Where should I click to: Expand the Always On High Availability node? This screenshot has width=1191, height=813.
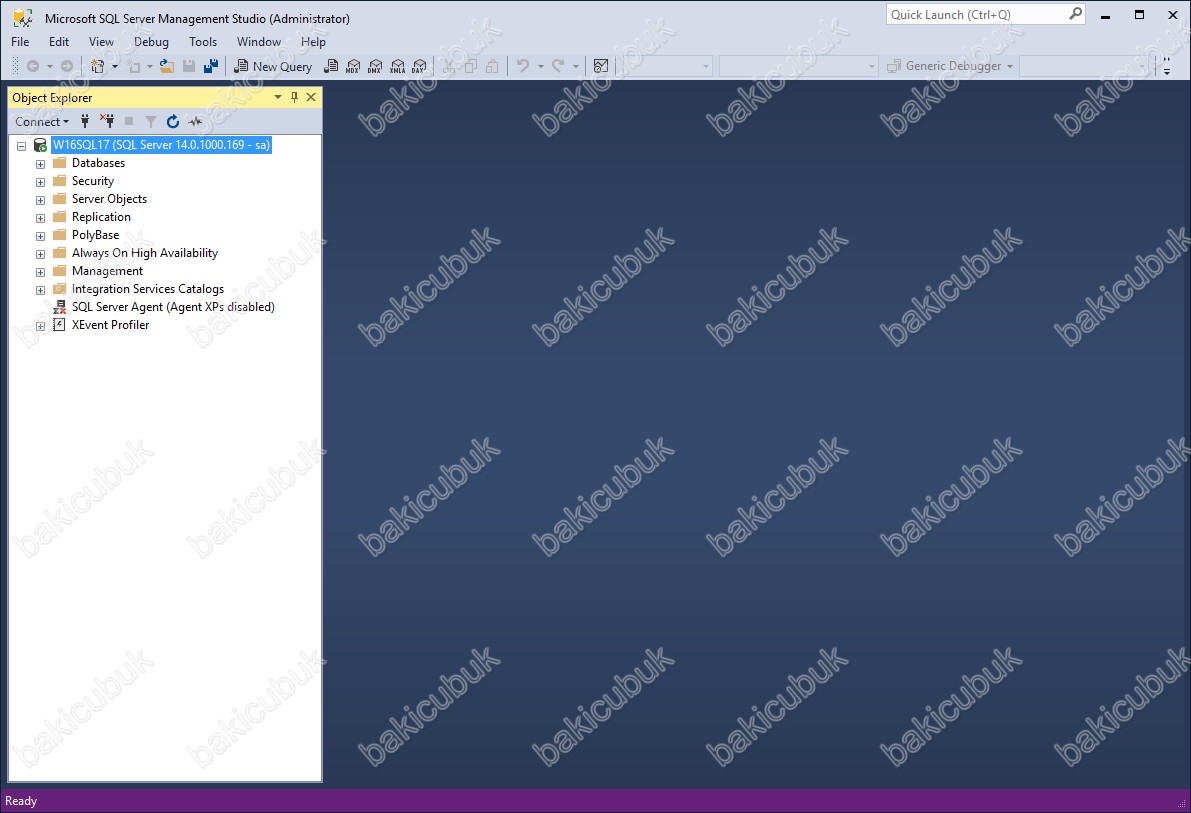(x=40, y=254)
